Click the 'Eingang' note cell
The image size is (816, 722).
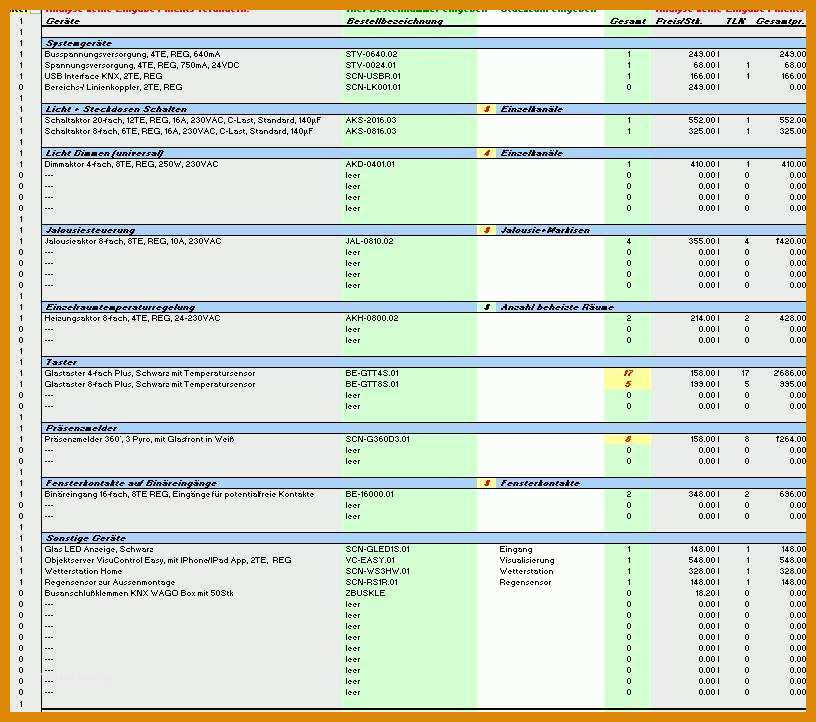515,549
